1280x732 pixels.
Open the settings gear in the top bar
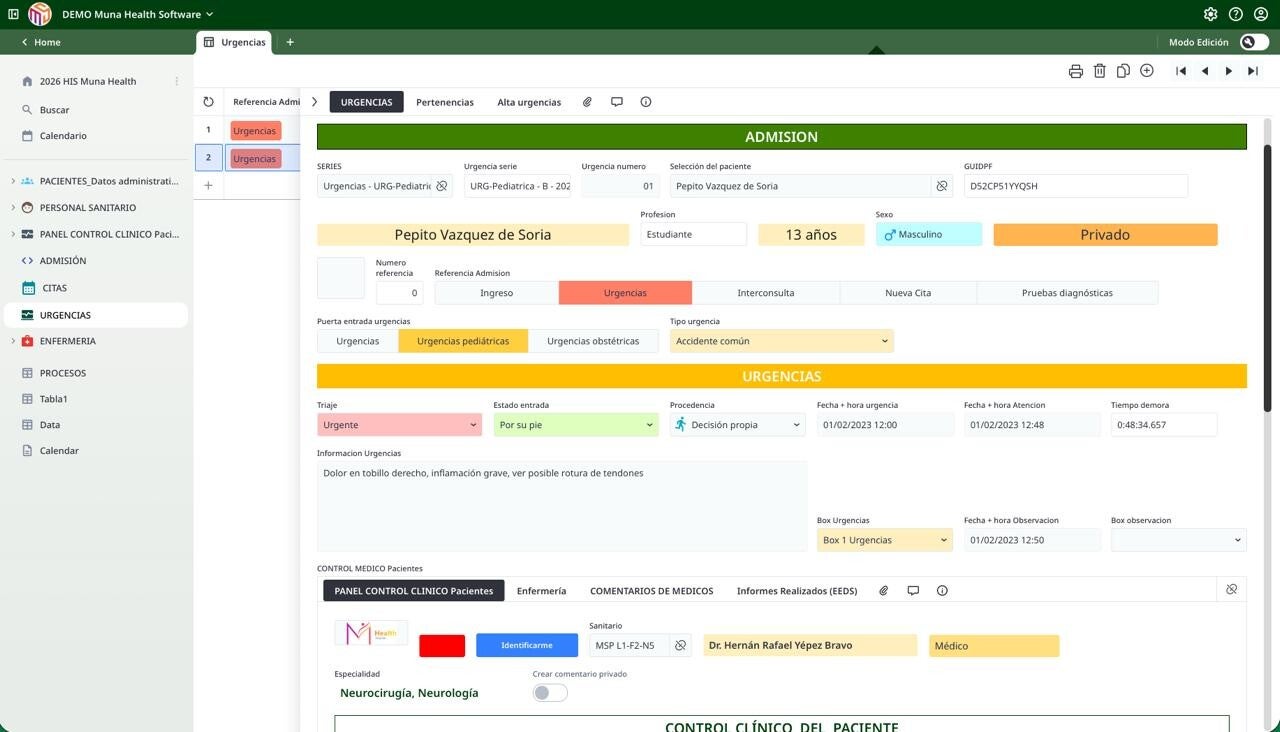point(1211,14)
